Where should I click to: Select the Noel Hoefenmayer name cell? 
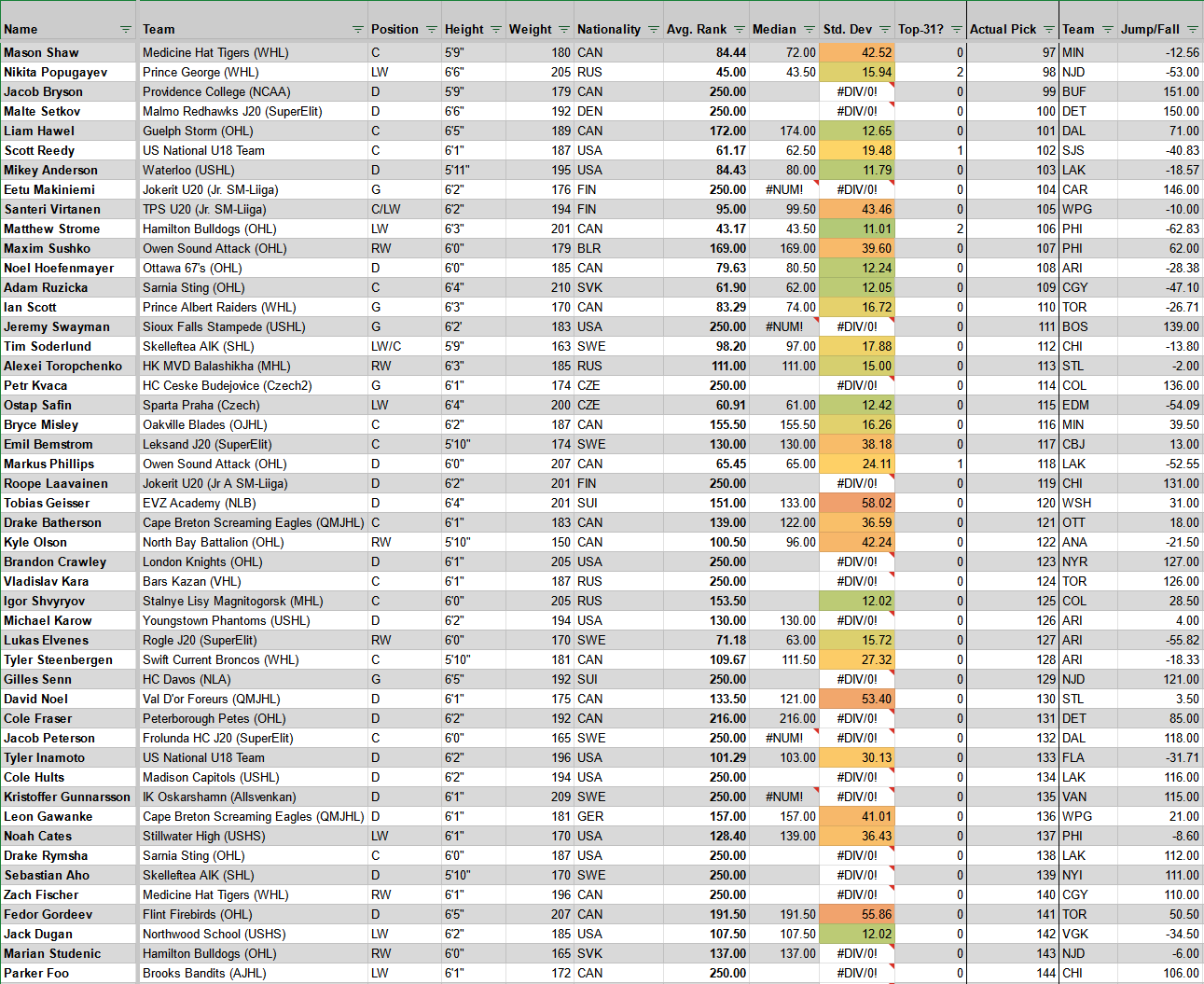pyautogui.click(x=69, y=268)
